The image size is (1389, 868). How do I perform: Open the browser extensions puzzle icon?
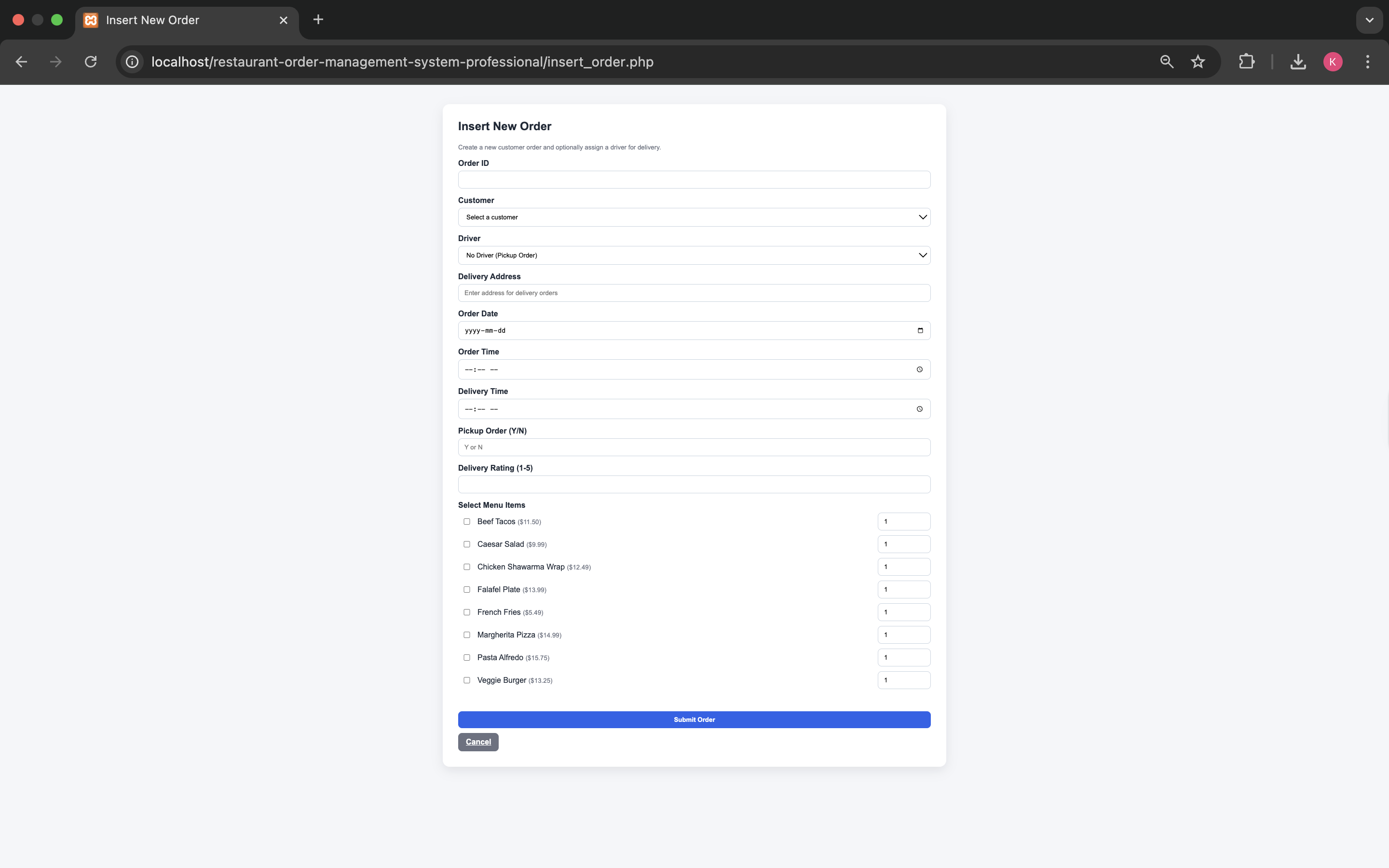pyautogui.click(x=1246, y=62)
